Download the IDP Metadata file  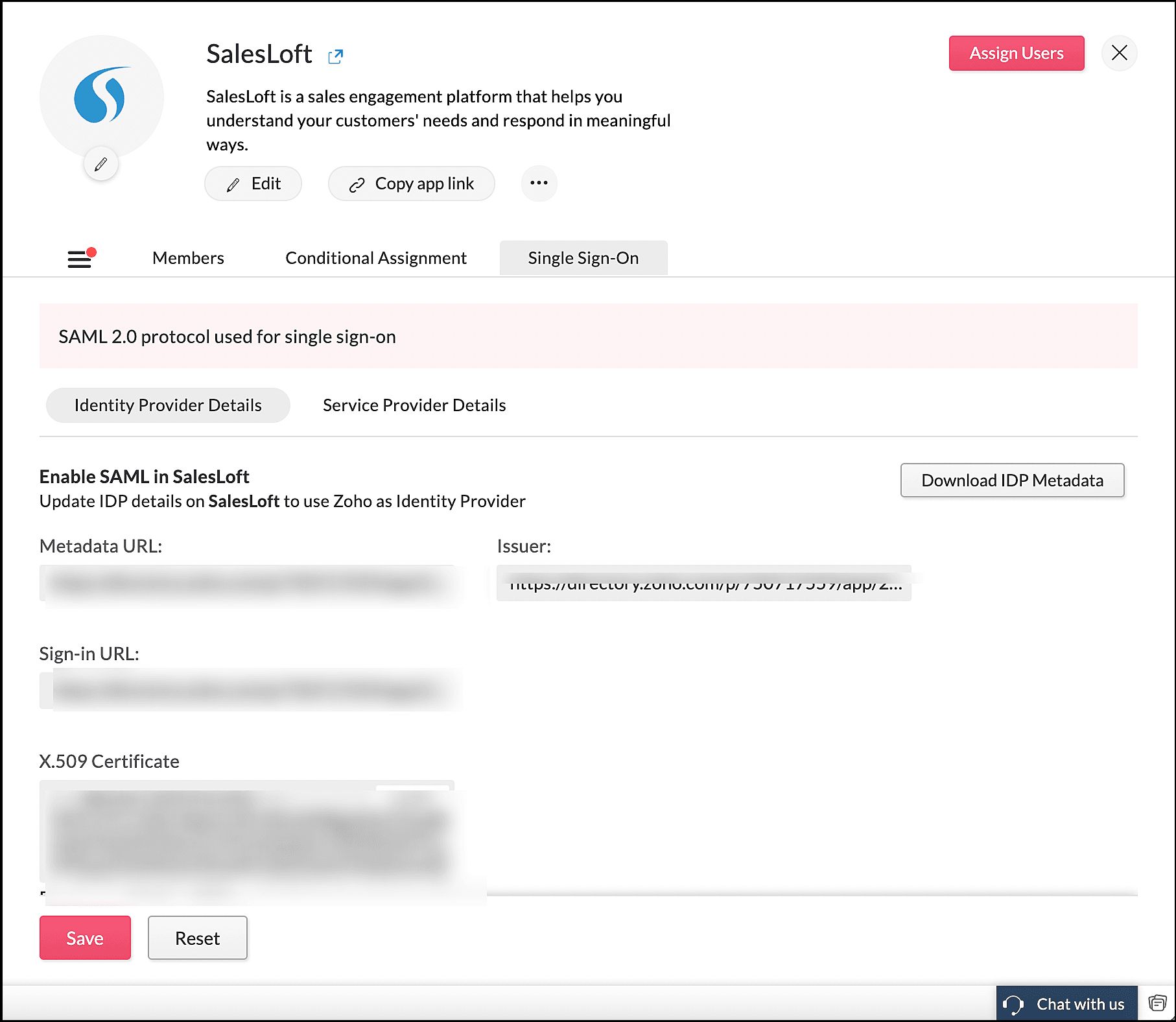tap(1012, 481)
